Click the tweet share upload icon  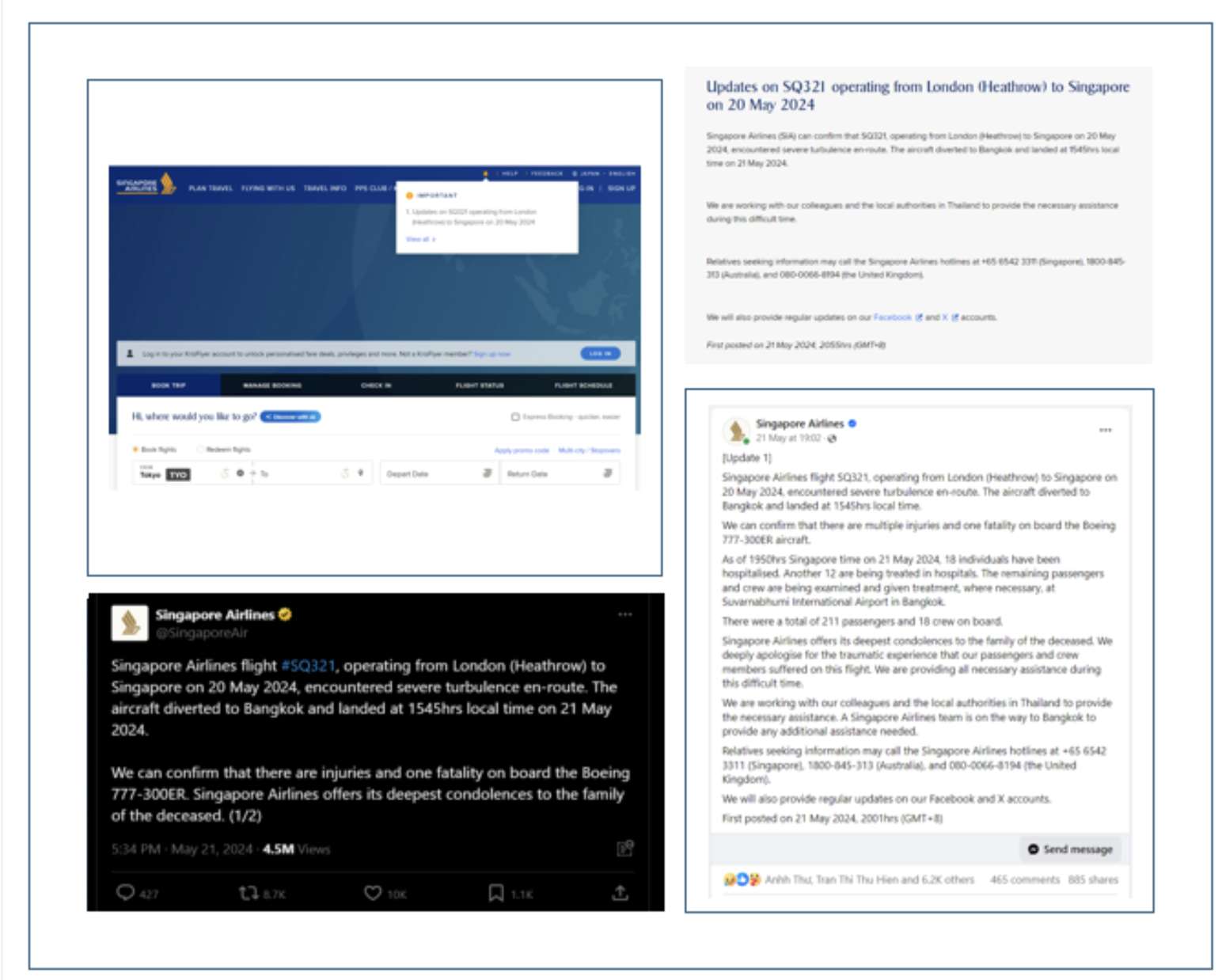[x=620, y=893]
